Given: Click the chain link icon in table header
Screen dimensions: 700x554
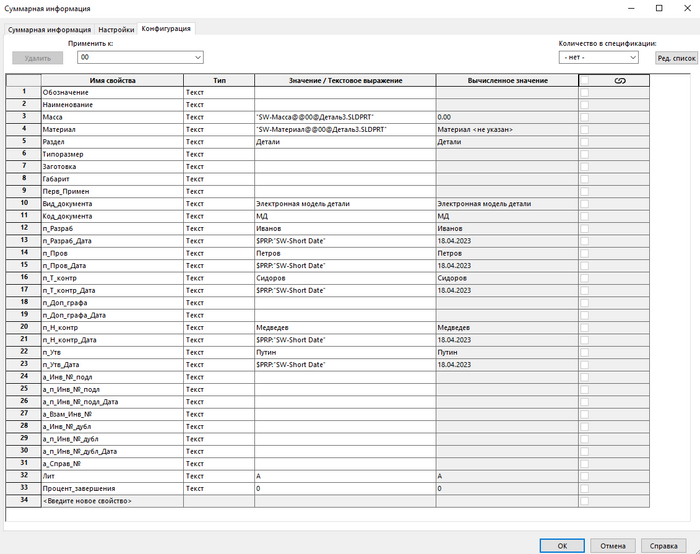Looking at the screenshot, I should 620,79.
